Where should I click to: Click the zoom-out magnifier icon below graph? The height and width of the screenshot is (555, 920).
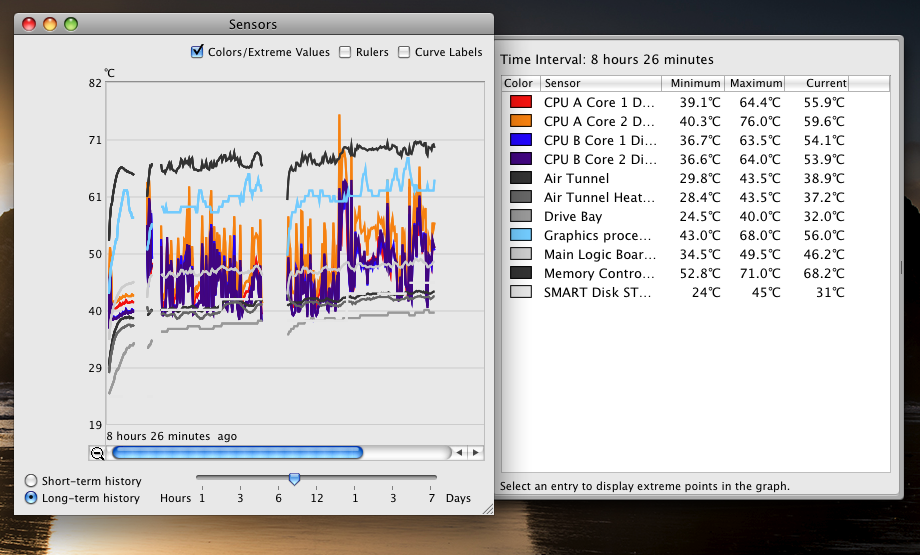coord(97,453)
